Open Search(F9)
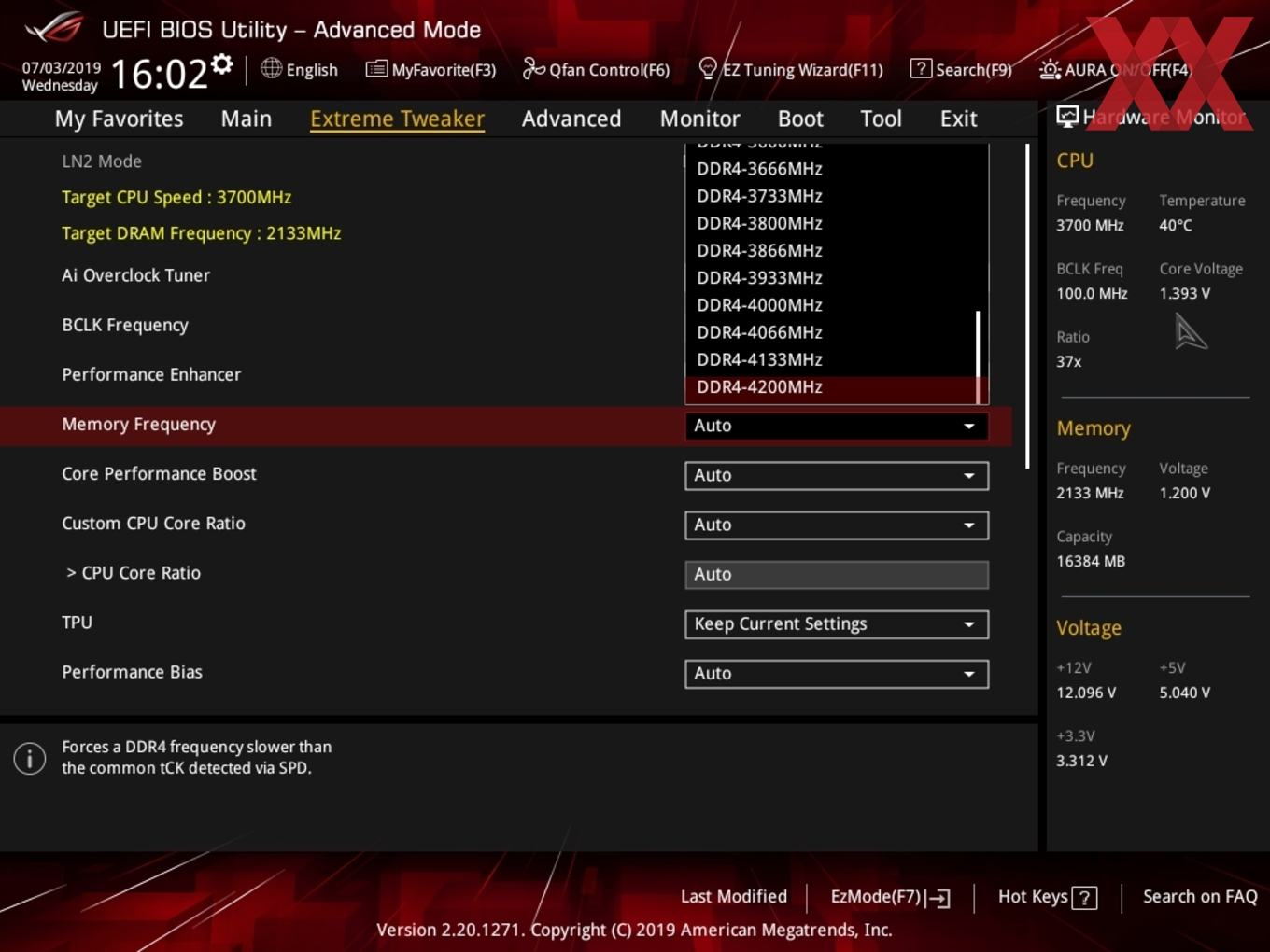Screen dimensions: 1270x952 [x=961, y=69]
